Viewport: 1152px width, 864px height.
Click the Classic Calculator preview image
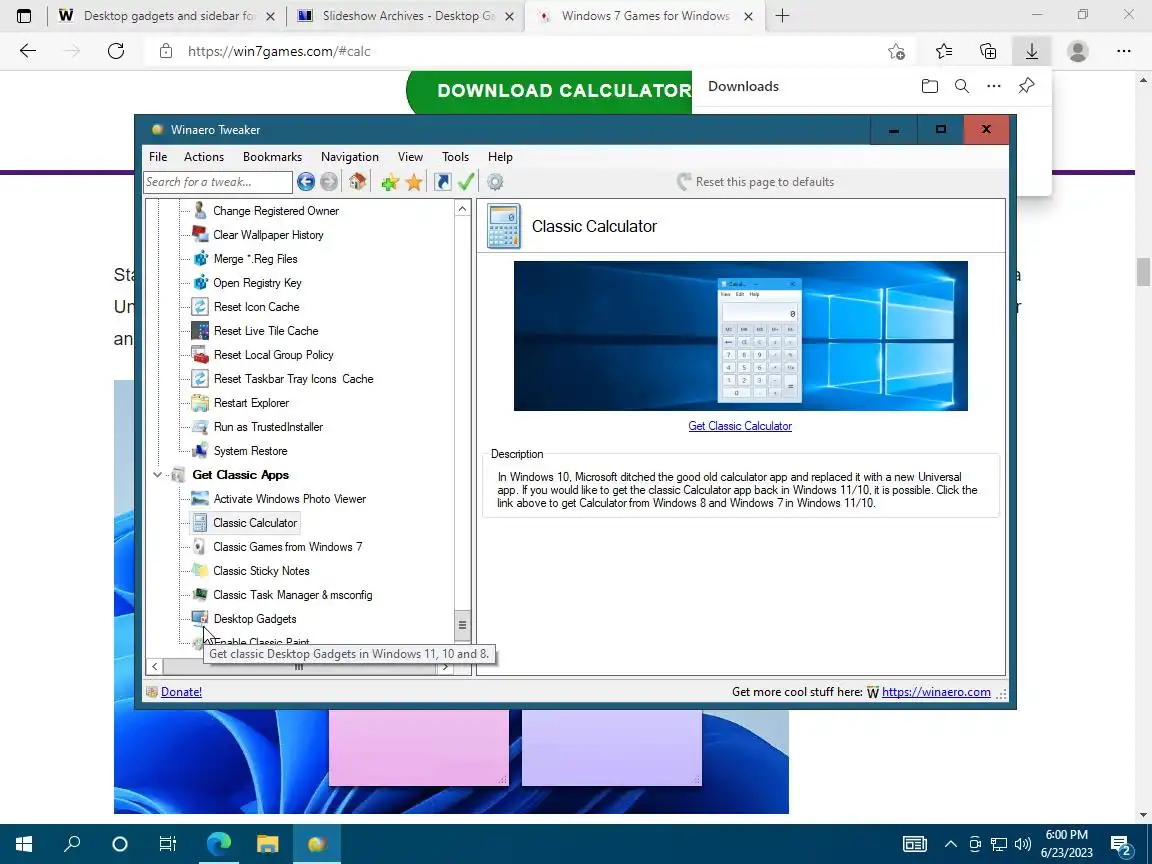[x=741, y=336]
